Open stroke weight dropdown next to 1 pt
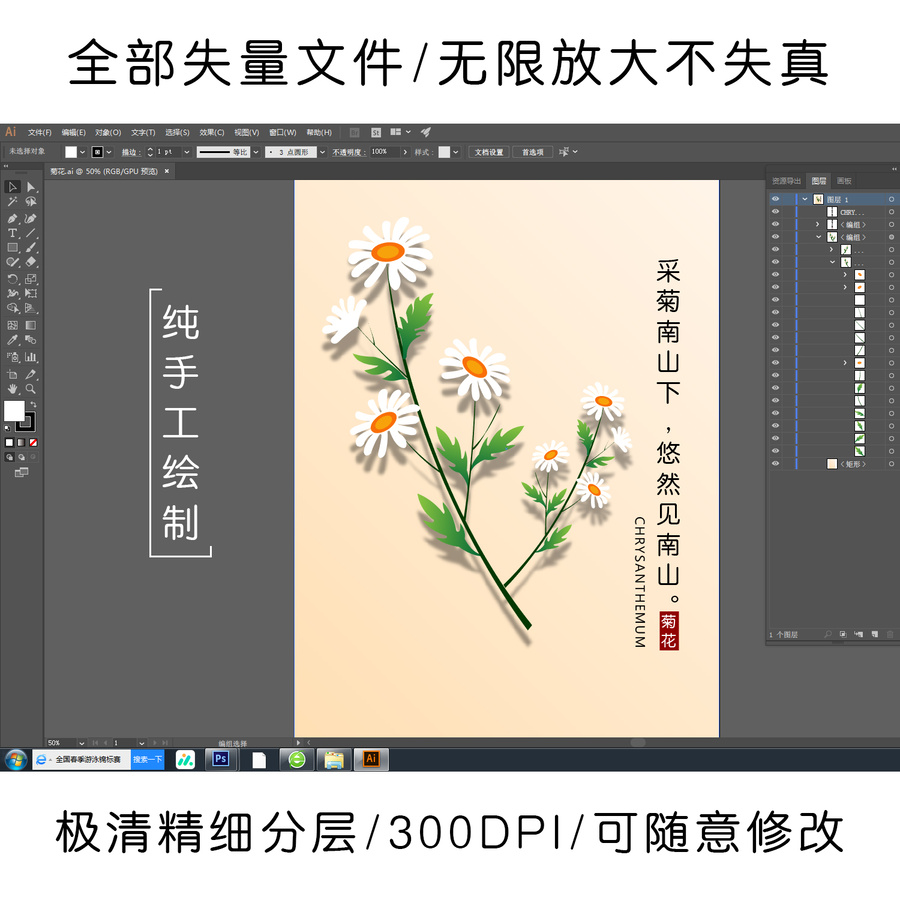Screen dimensions: 900x900 (187, 152)
